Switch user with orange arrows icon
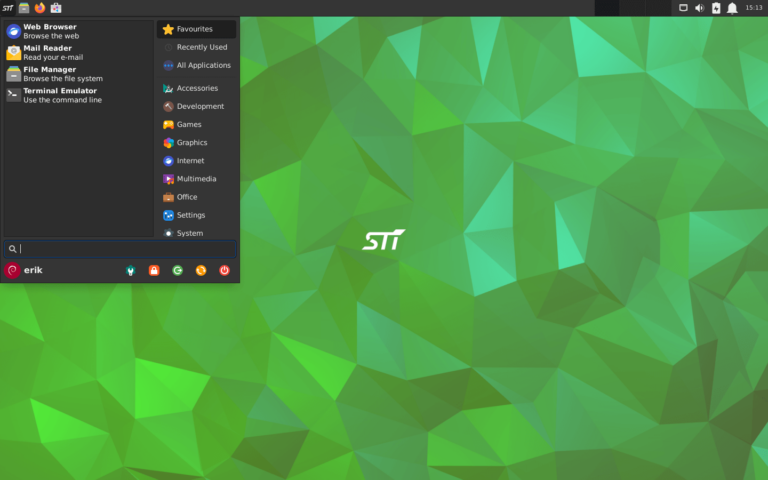The height and width of the screenshot is (480, 768). coord(201,270)
